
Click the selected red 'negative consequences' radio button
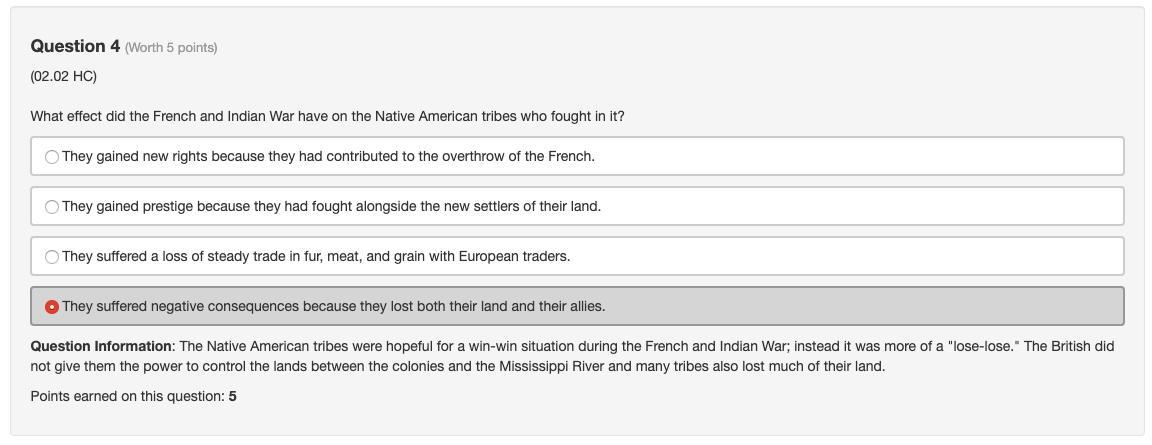click(x=52, y=307)
